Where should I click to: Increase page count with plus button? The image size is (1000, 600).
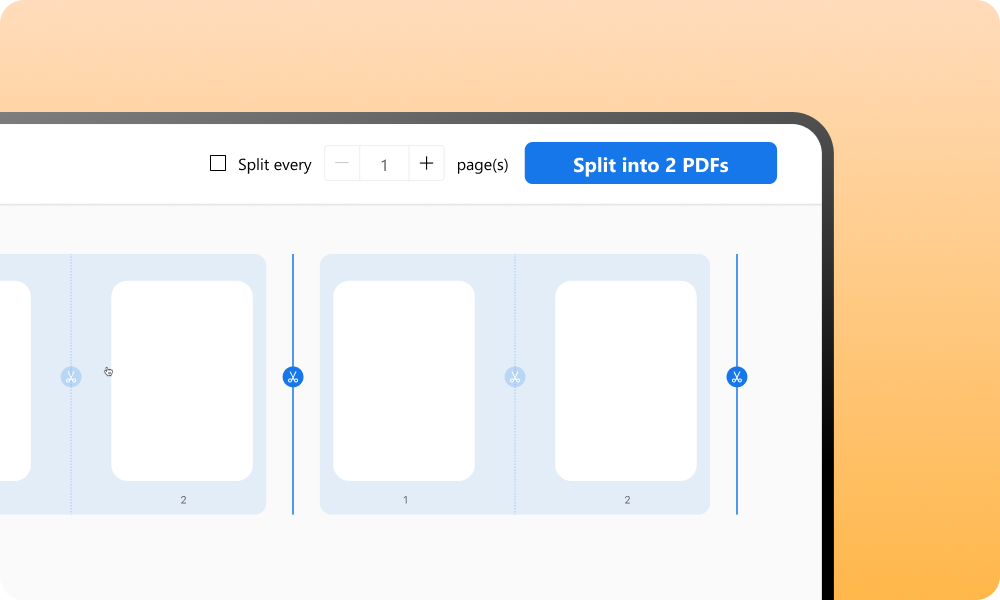[427, 164]
